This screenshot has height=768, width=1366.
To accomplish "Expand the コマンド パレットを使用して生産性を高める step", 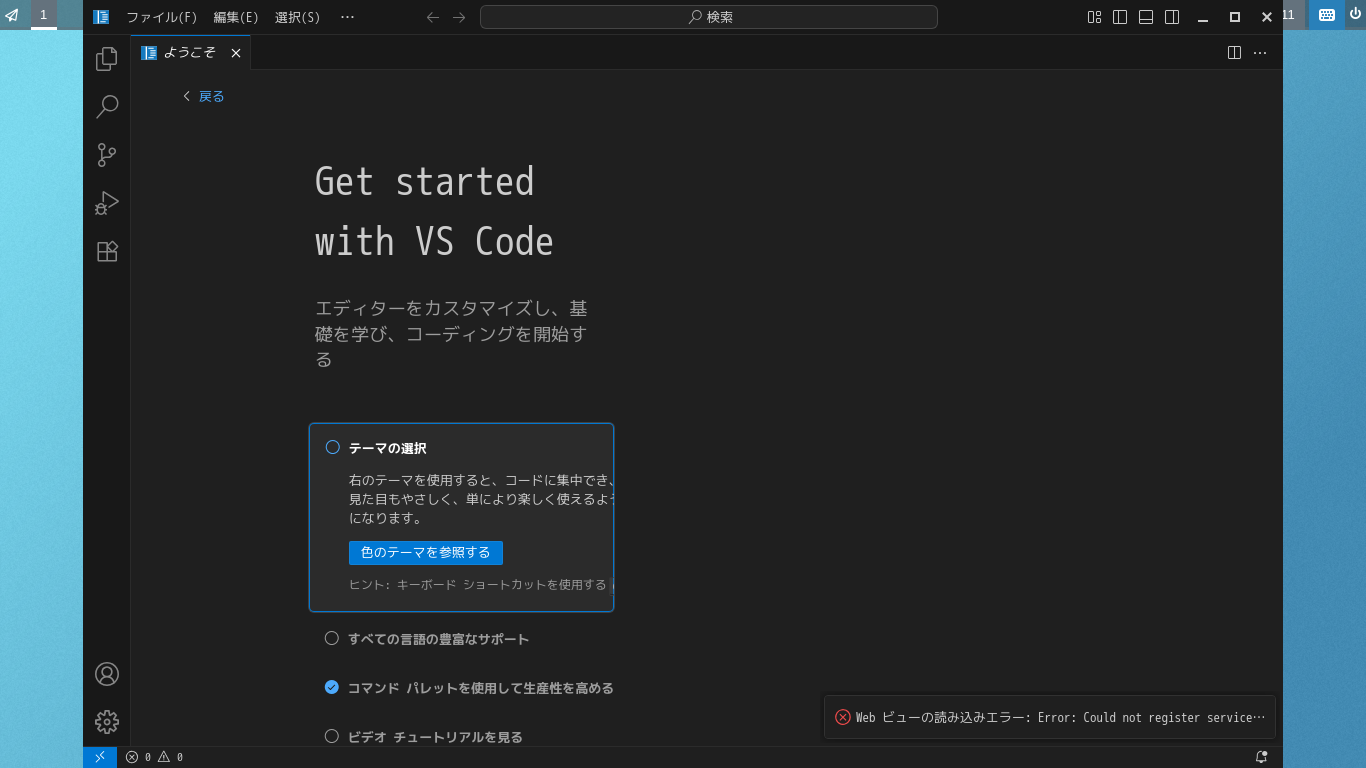I will pyautogui.click(x=481, y=688).
